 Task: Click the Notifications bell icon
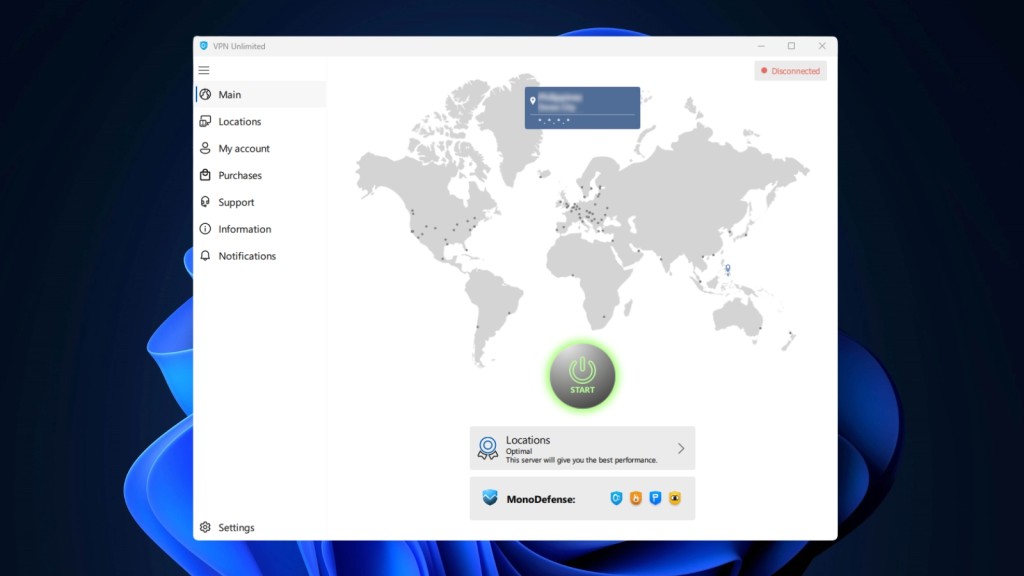205,256
